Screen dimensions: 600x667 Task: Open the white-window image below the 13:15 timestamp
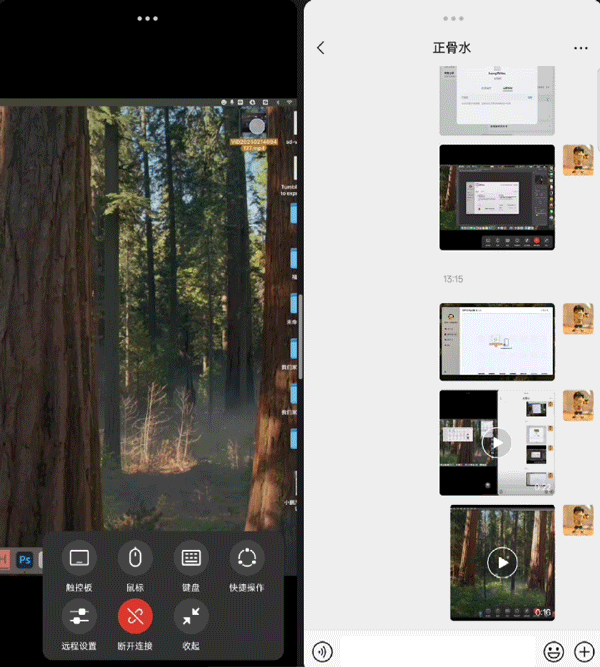coord(497,341)
